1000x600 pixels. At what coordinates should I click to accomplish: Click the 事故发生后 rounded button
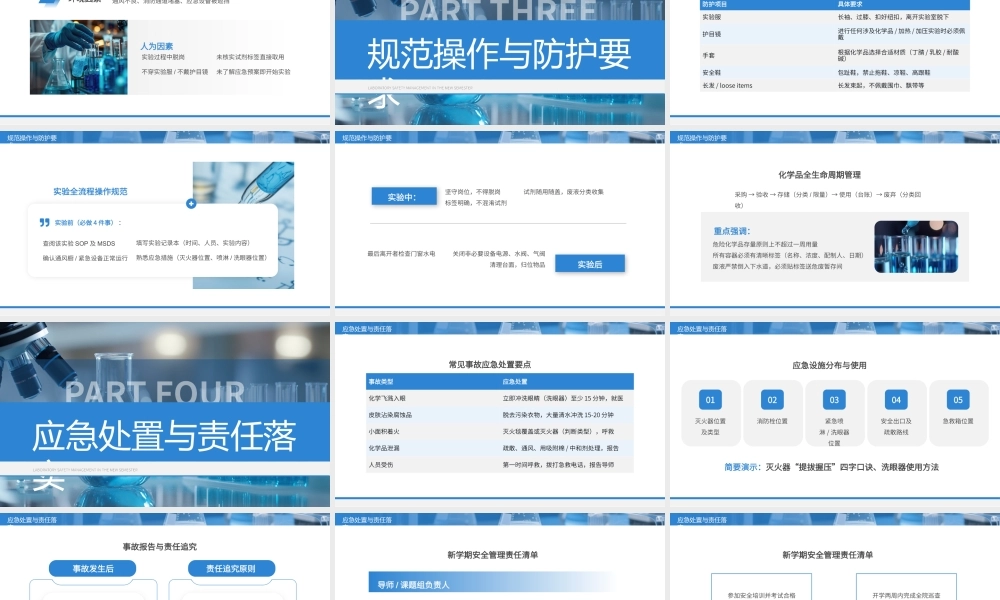[92, 568]
